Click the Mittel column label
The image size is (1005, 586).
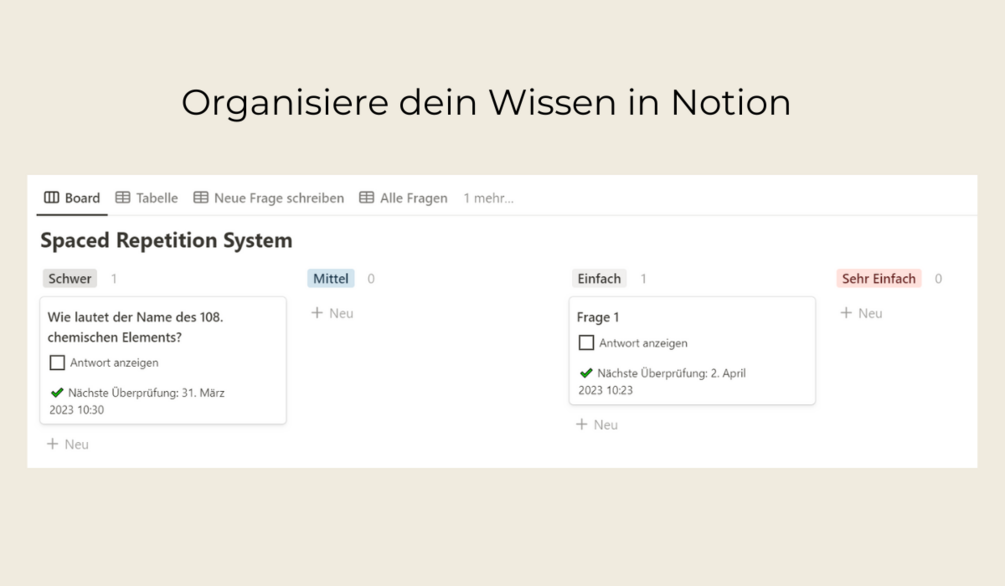331,278
